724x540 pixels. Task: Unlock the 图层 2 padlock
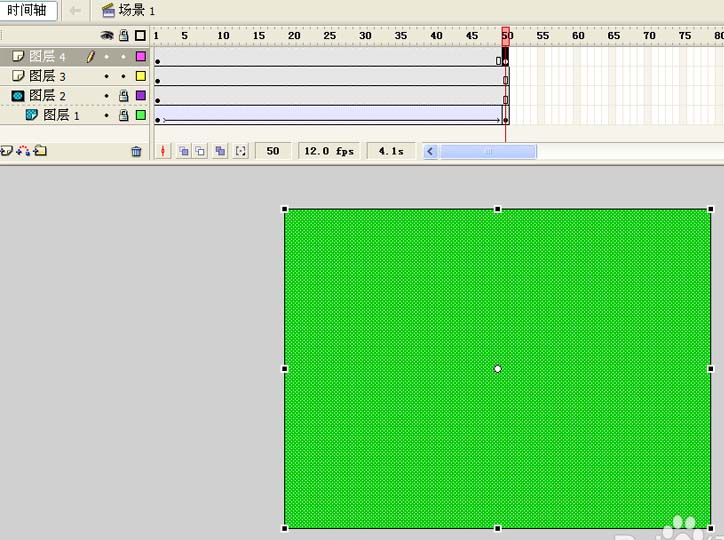click(124, 96)
